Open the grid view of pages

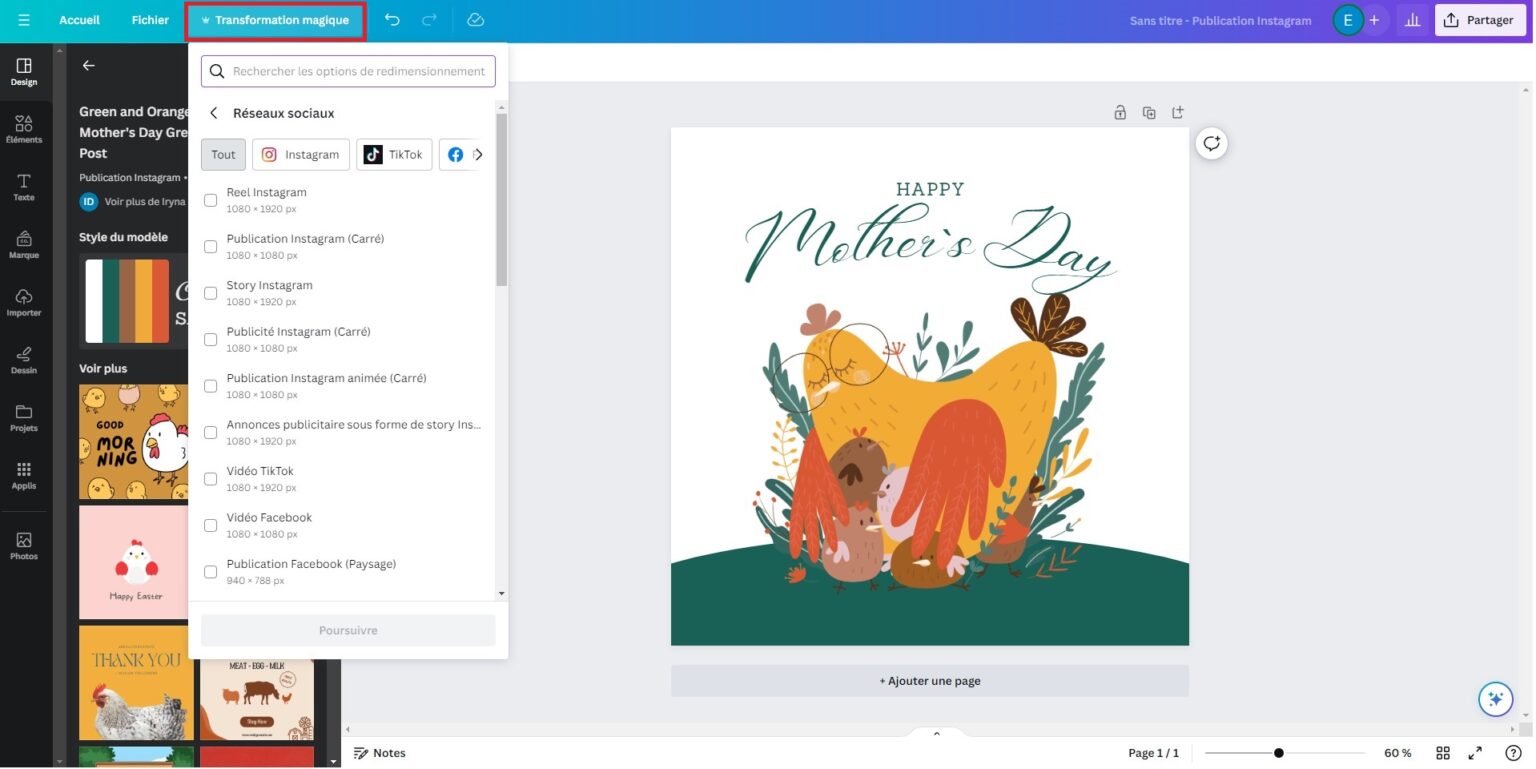(x=1443, y=753)
